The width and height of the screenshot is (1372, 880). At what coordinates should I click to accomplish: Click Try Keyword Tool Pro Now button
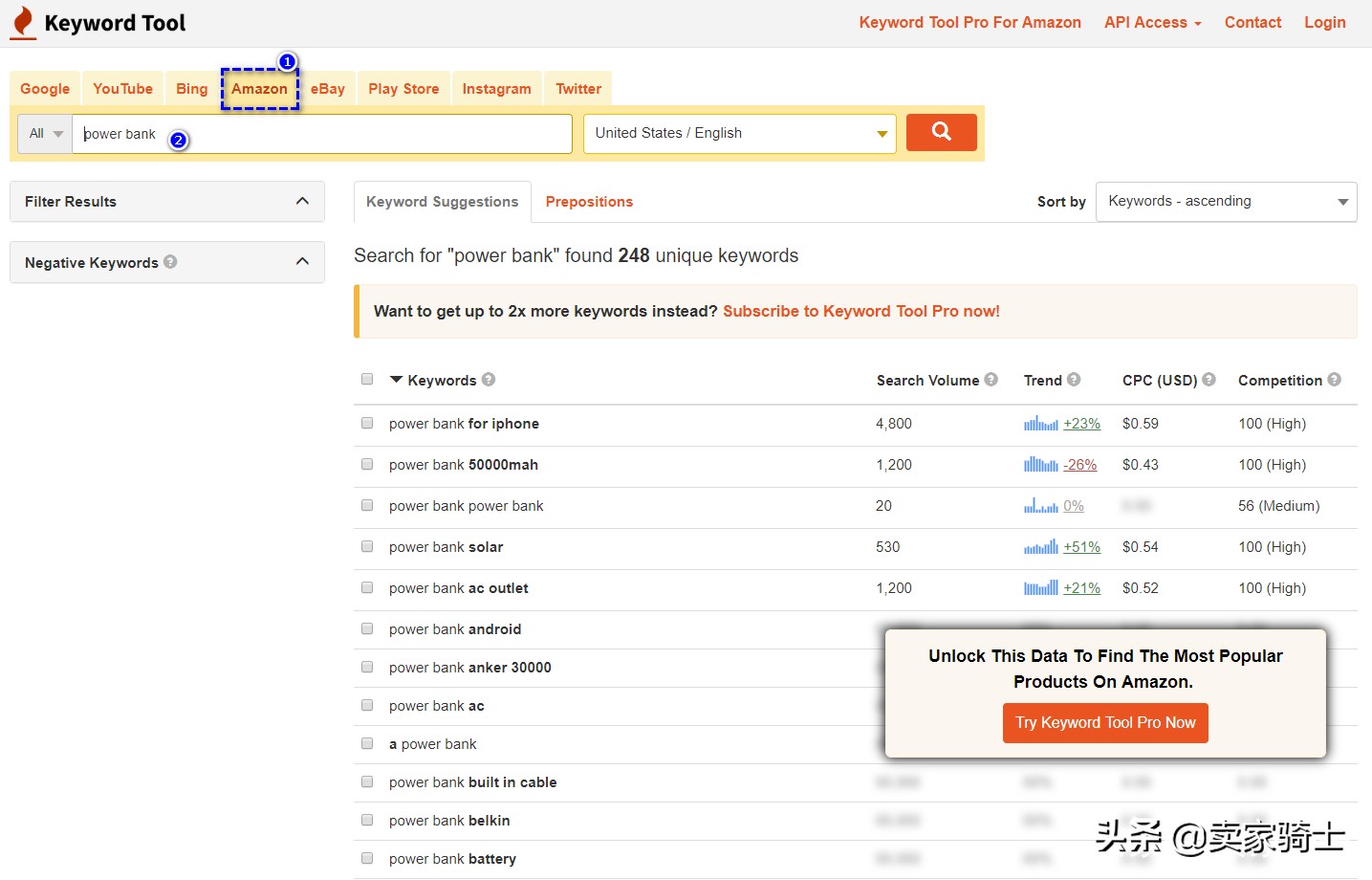(x=1105, y=723)
